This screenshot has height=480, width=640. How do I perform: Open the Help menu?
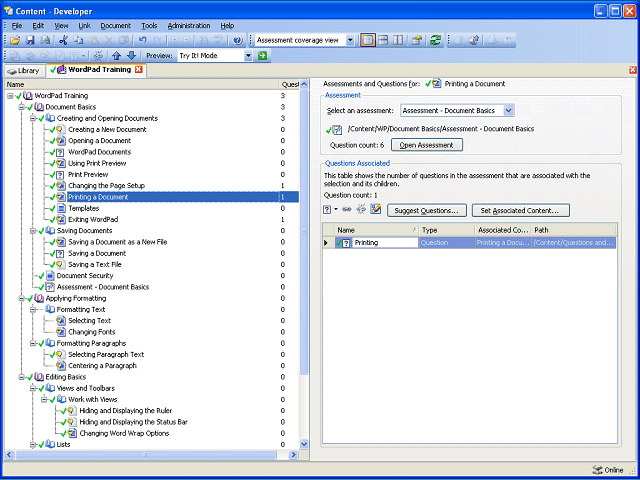point(227,26)
